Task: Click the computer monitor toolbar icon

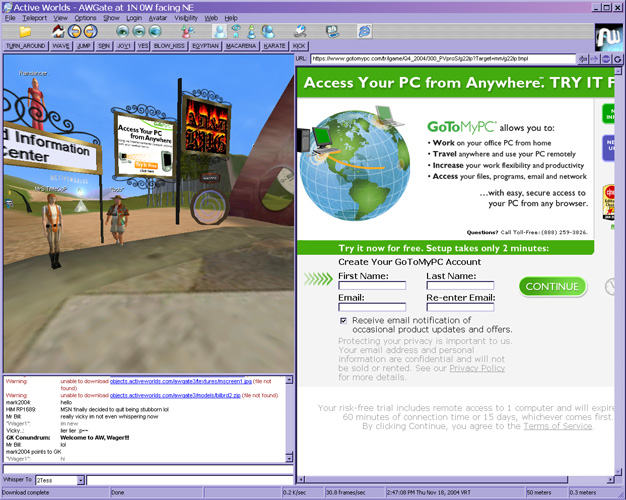Action: (x=332, y=31)
